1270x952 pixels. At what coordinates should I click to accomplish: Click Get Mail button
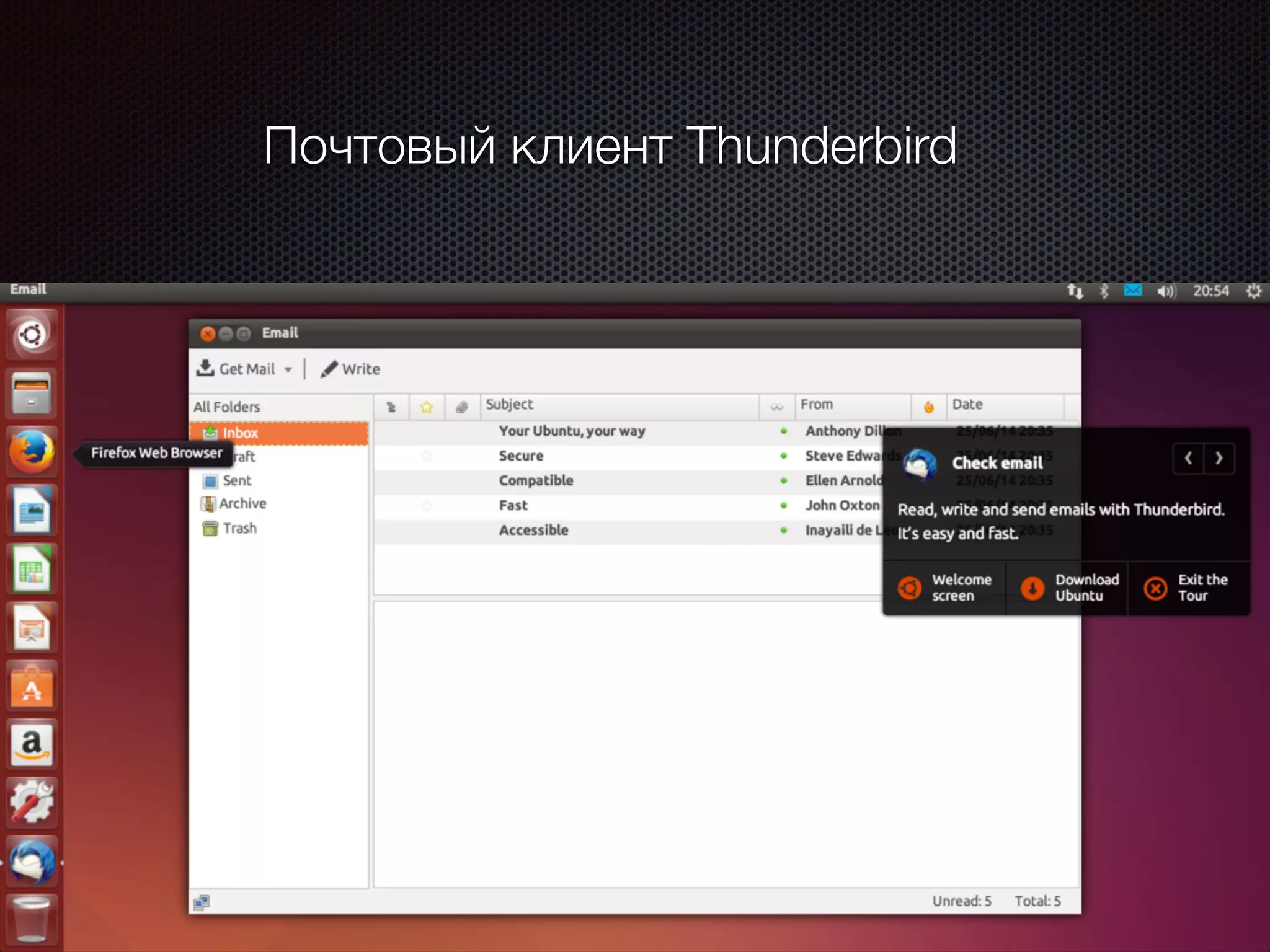236,369
